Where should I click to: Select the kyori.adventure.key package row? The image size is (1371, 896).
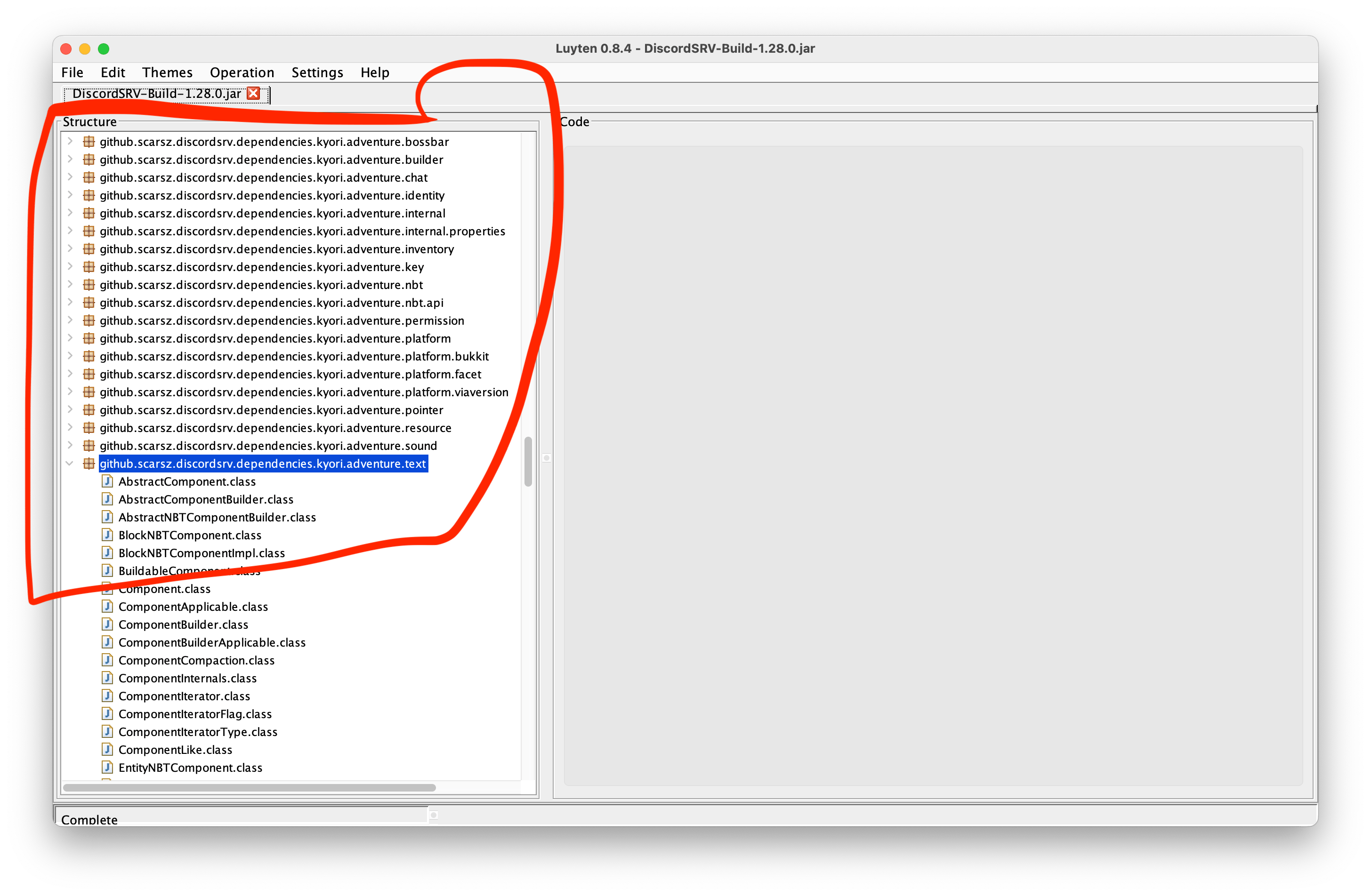click(x=261, y=267)
